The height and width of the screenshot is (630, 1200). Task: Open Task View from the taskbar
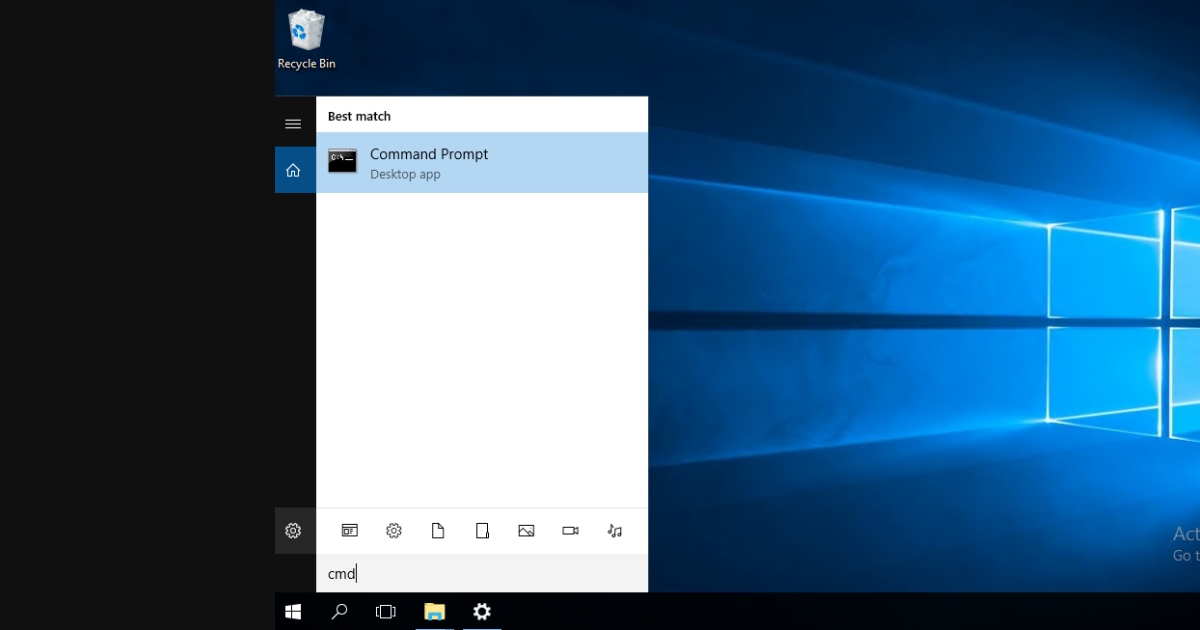[385, 611]
